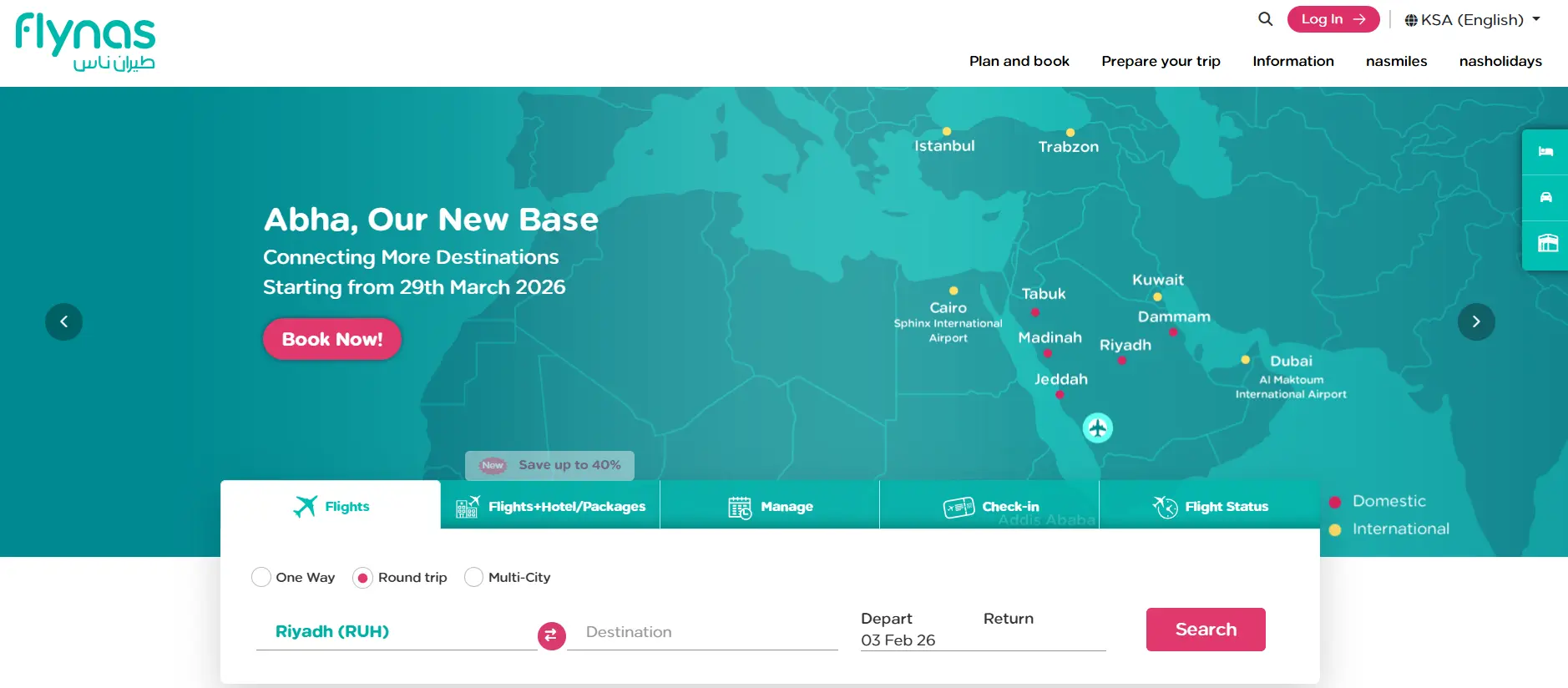Open the search magnifier icon
The image size is (1568, 688).
1266,19
